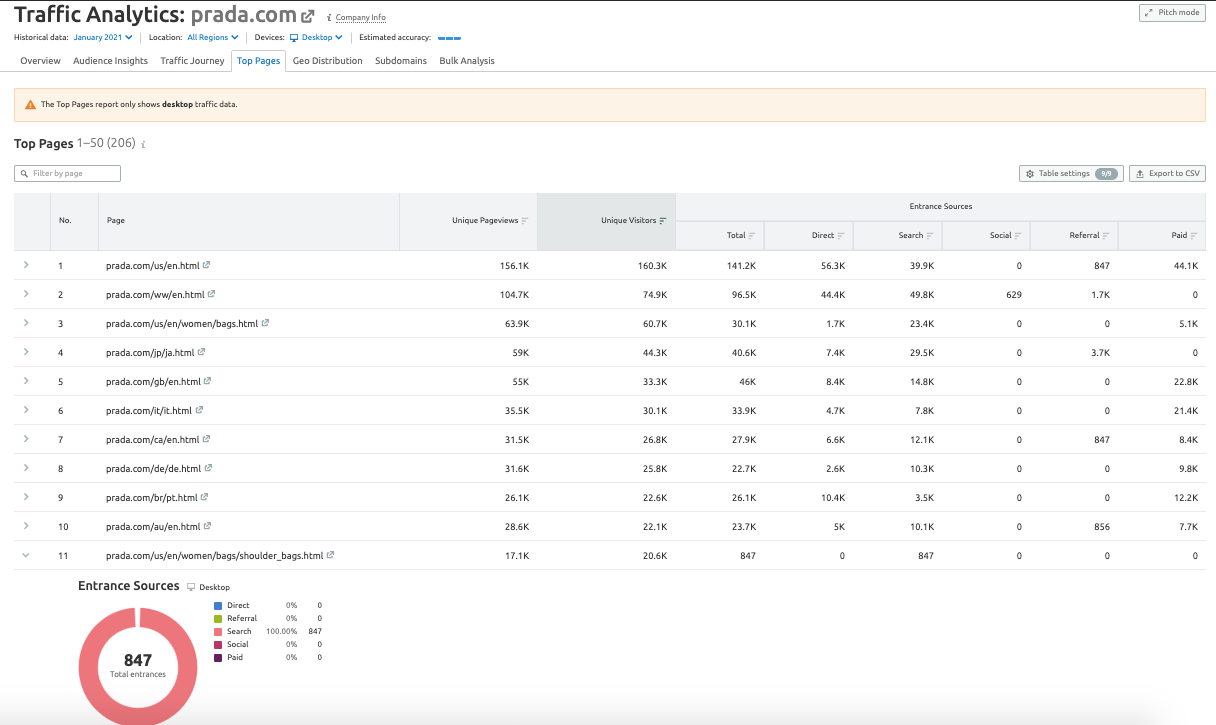This screenshot has height=725, width=1216.
Task: Open the Geo Distribution tab
Action: tap(328, 61)
